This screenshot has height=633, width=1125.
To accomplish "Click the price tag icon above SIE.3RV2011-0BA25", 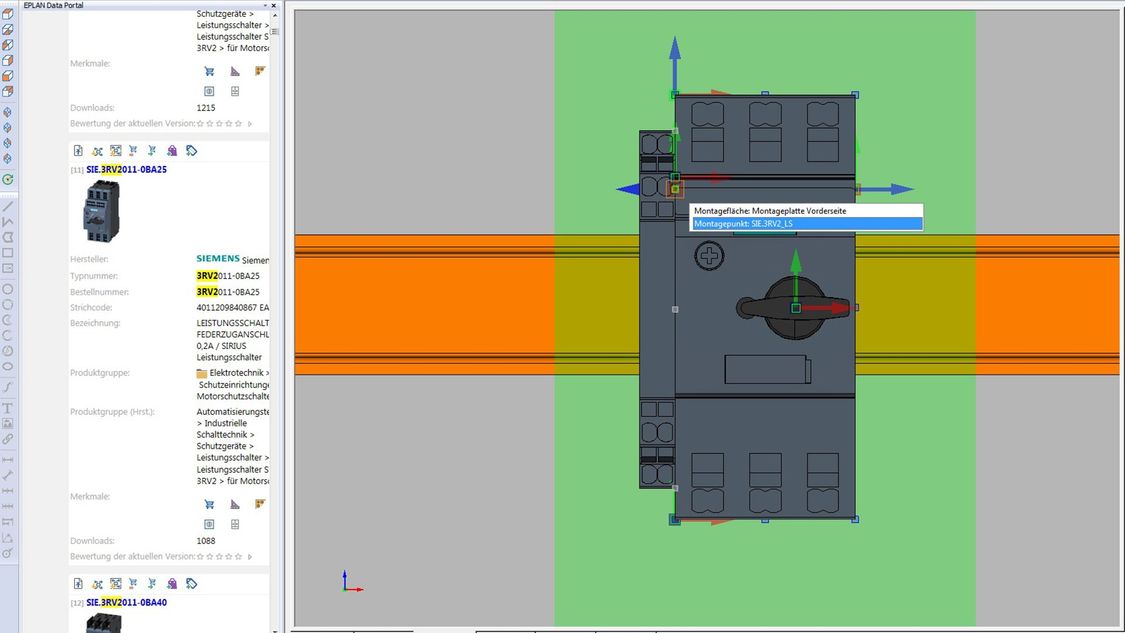I will tap(192, 151).
